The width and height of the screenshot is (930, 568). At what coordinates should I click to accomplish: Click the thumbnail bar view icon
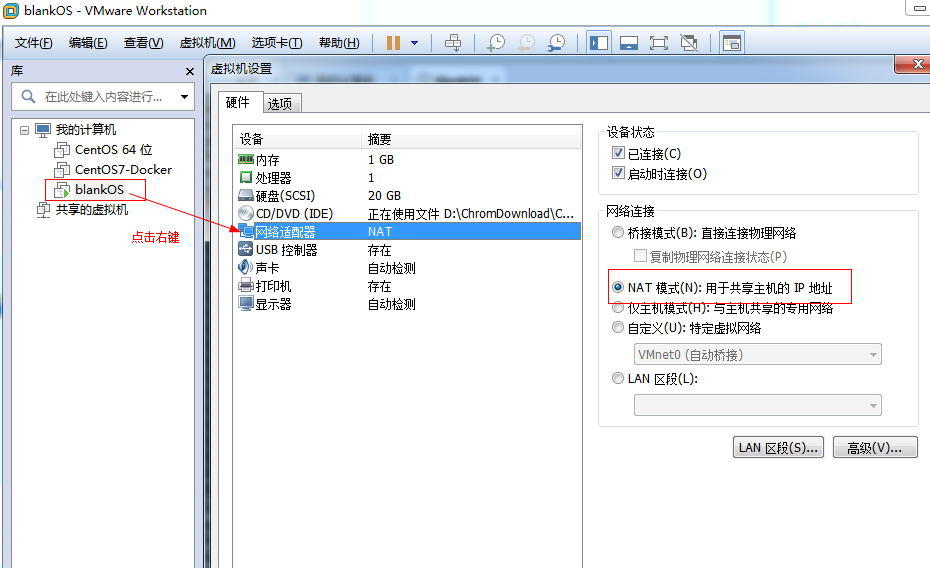(x=629, y=43)
